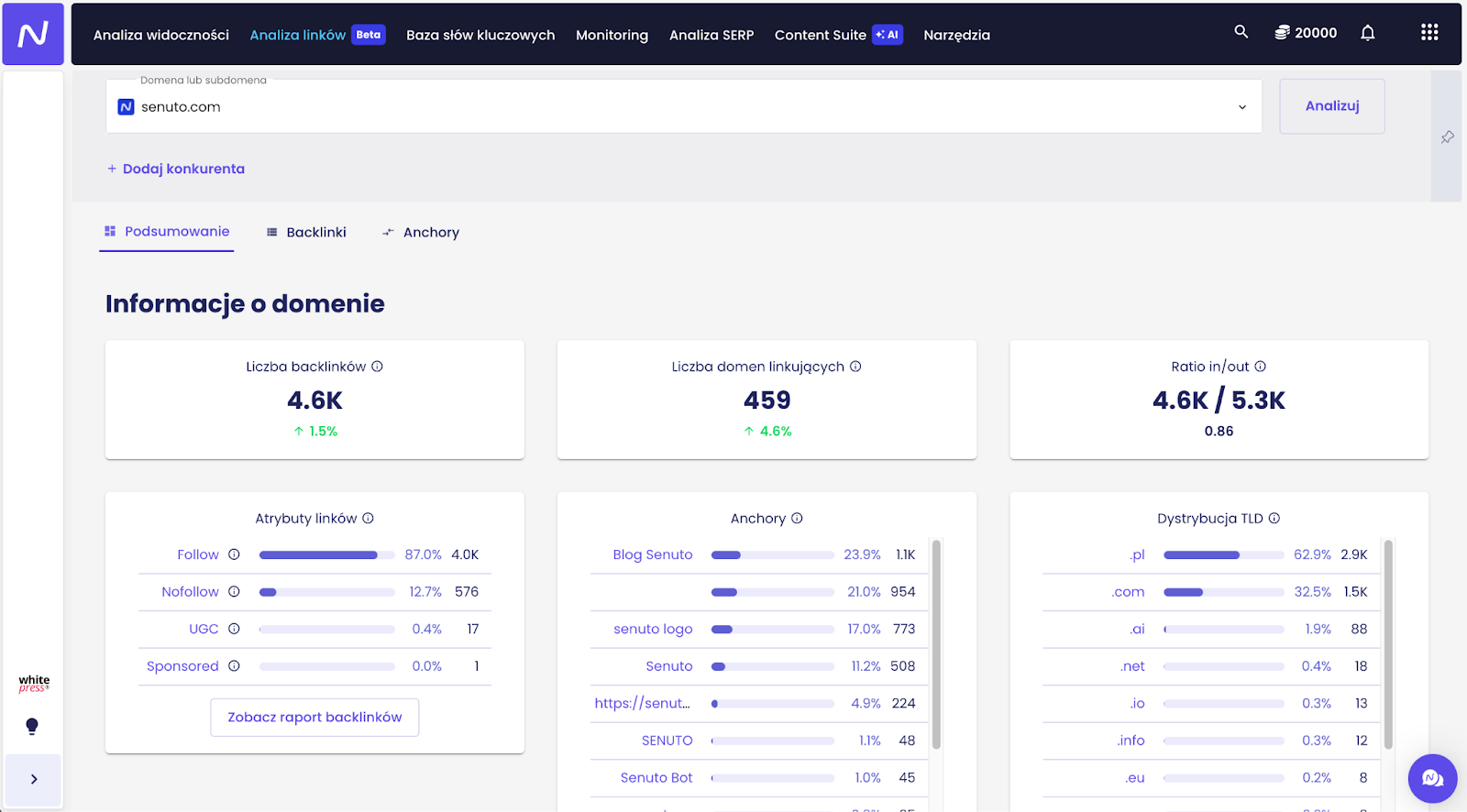Click the credits coins icon showing 20000
Viewport: 1467px width, 812px height.
(1282, 33)
